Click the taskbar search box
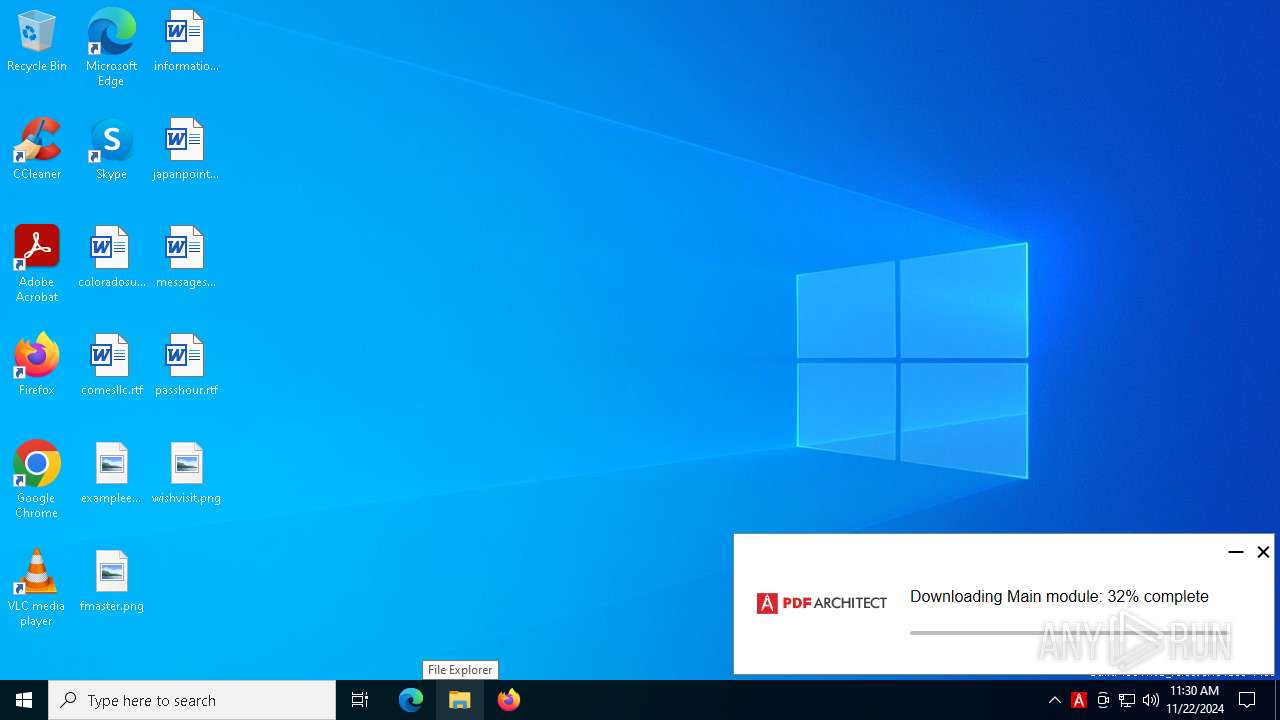This screenshot has width=1280, height=720. point(192,700)
